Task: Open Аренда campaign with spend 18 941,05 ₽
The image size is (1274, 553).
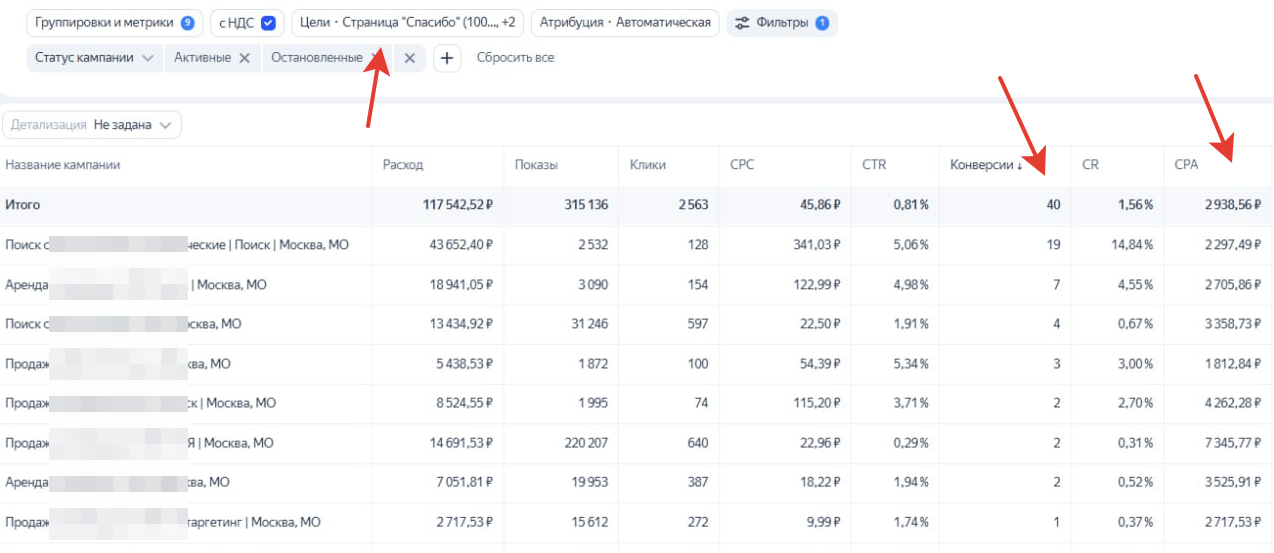Action: tap(136, 284)
